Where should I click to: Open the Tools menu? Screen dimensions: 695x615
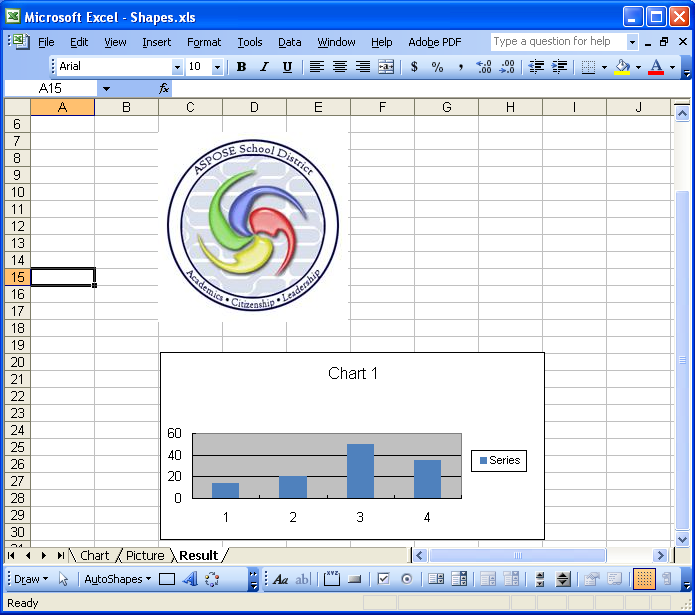point(250,42)
